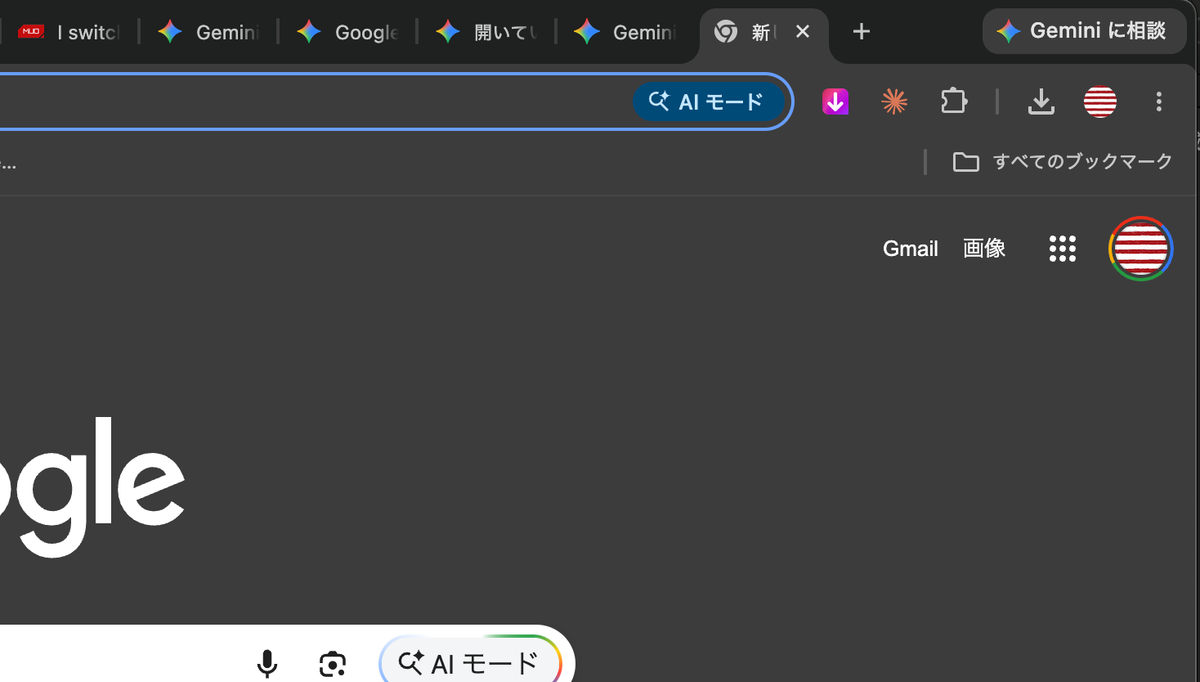
Task: Click AI モード button in search box
Action: point(470,661)
